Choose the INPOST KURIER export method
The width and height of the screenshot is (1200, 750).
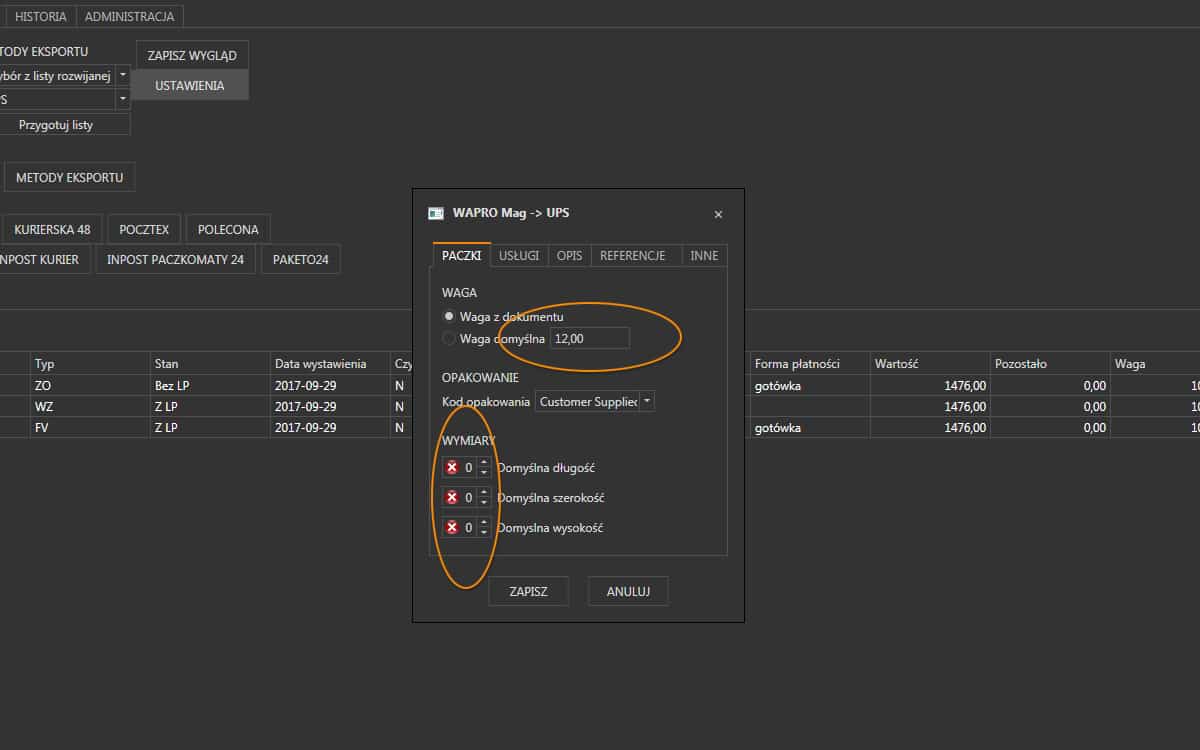44,259
